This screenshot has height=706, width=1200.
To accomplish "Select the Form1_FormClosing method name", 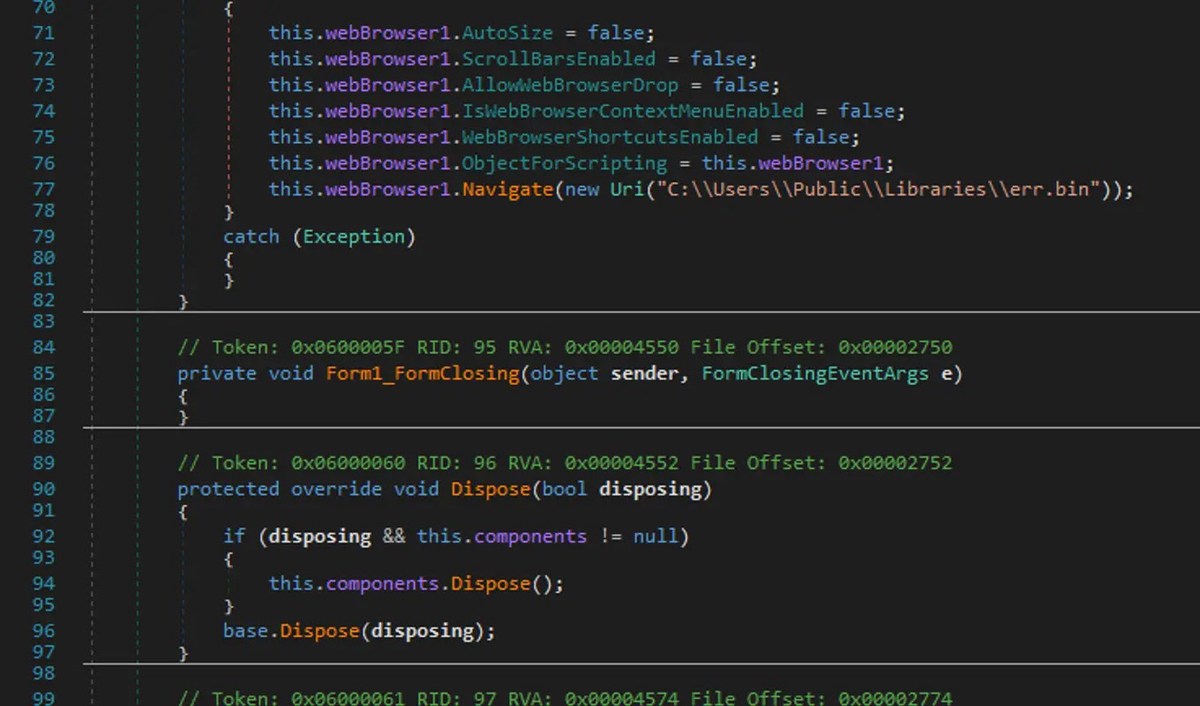I will tap(423, 373).
